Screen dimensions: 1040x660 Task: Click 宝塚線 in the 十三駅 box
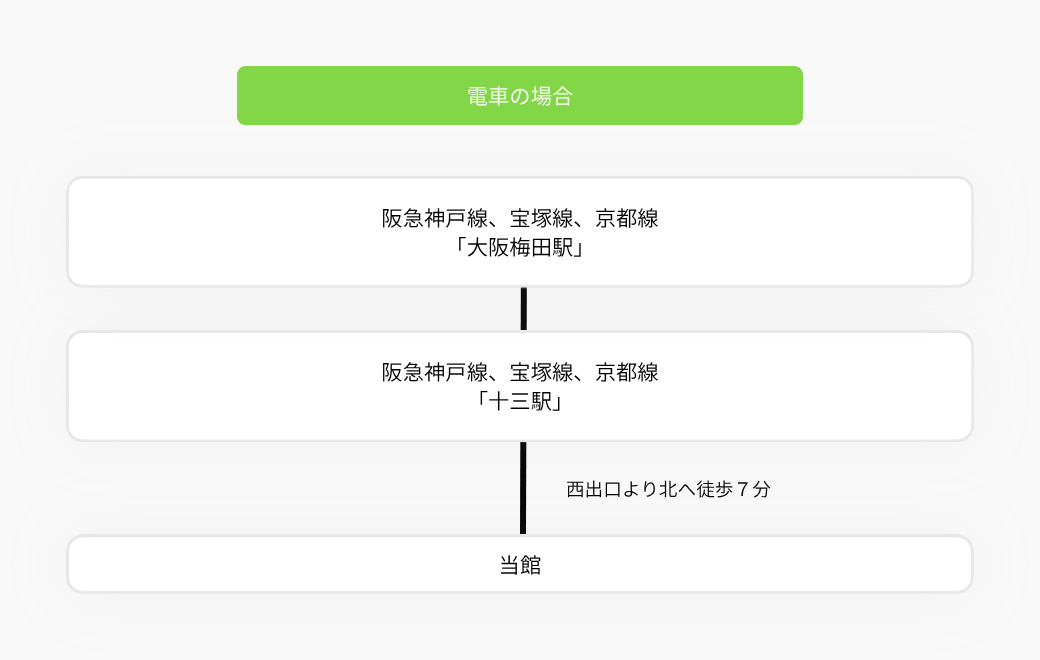[x=541, y=372]
